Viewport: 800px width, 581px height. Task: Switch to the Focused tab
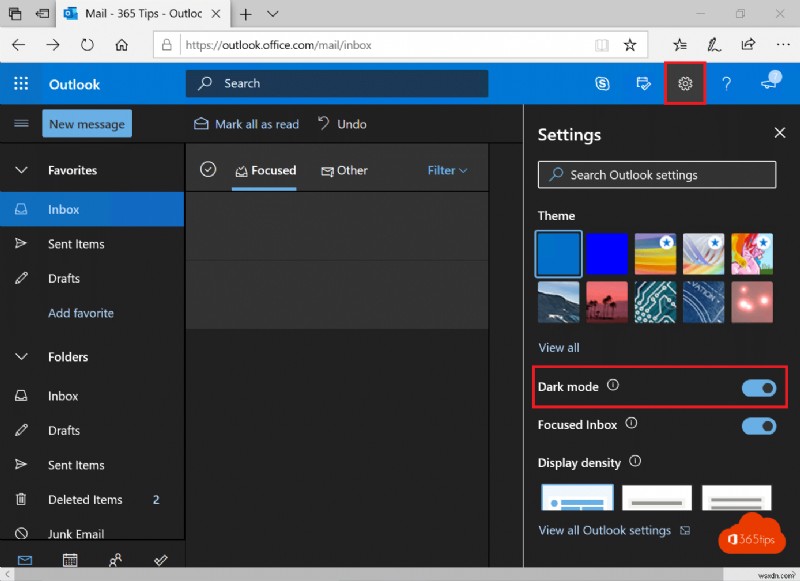[x=265, y=170]
